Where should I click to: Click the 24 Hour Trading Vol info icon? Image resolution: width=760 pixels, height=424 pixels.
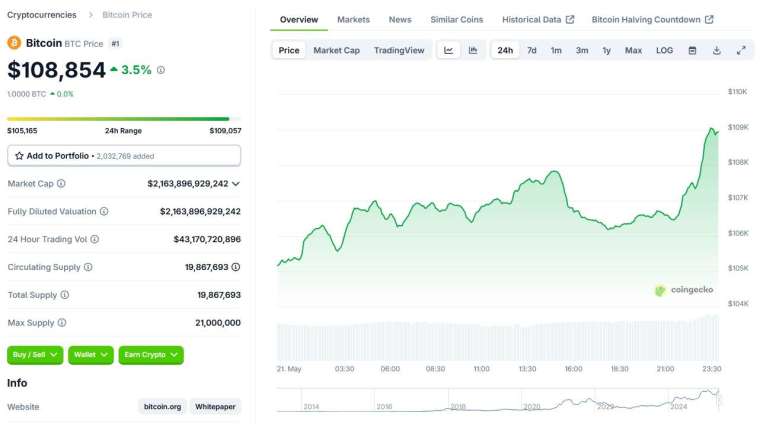pyautogui.click(x=95, y=239)
